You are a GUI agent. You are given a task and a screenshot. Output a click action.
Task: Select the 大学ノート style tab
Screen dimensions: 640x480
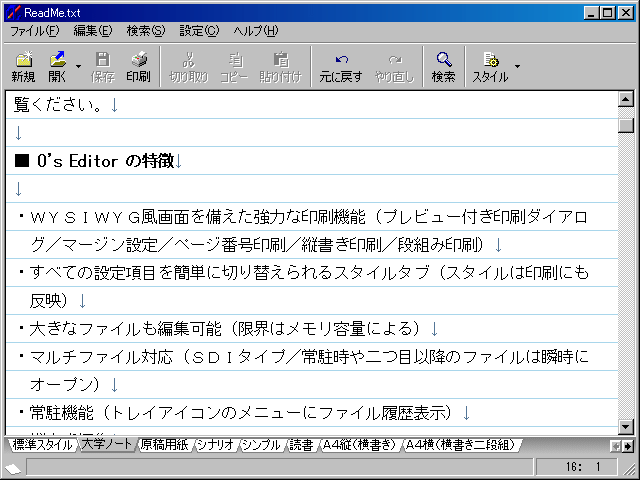[107, 444]
